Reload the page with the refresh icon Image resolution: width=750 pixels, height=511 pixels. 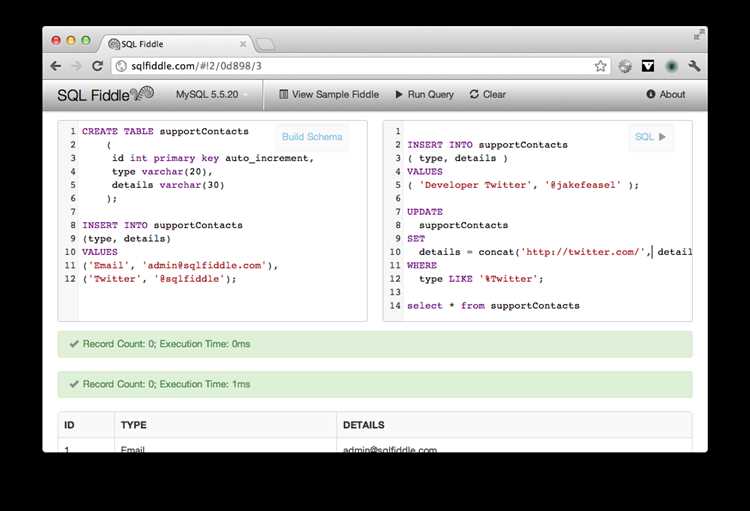coord(98,66)
